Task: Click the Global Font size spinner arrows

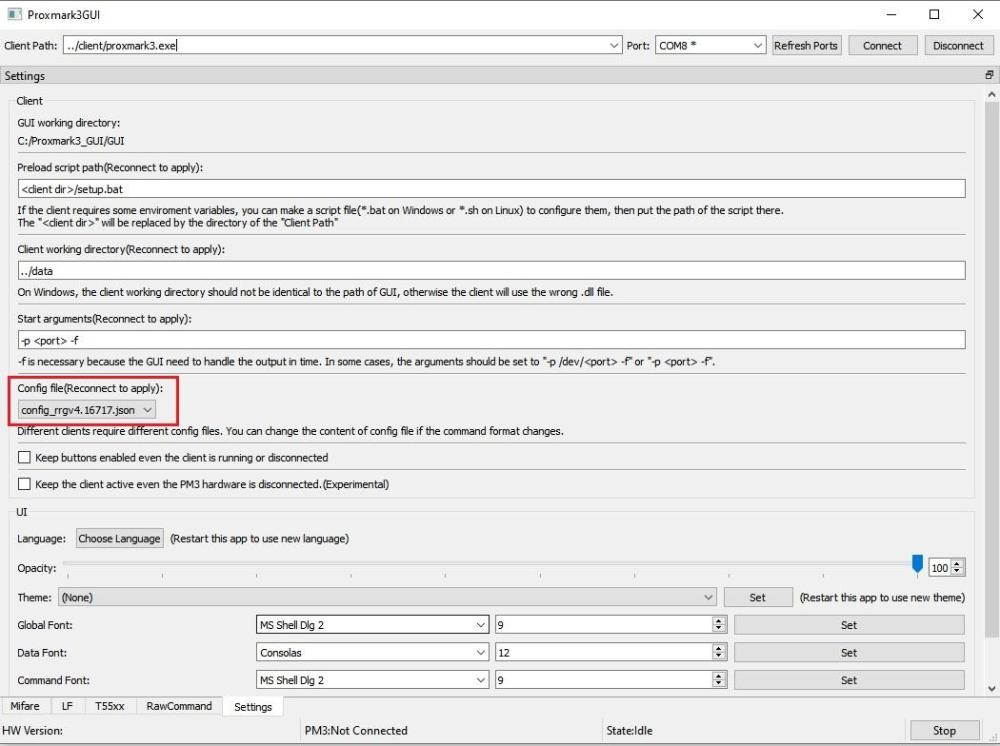Action: click(x=719, y=625)
